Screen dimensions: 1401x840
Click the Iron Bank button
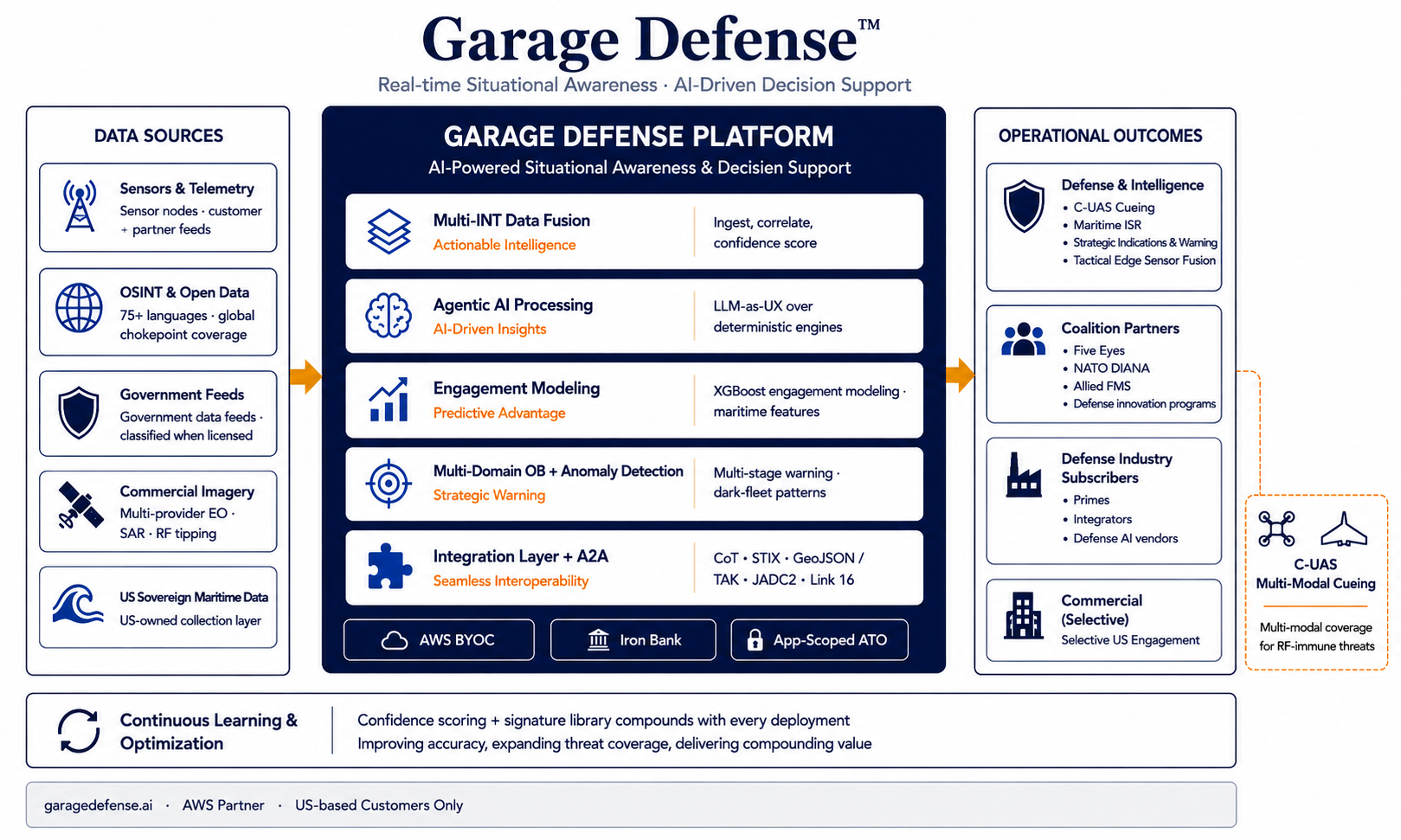(x=633, y=640)
